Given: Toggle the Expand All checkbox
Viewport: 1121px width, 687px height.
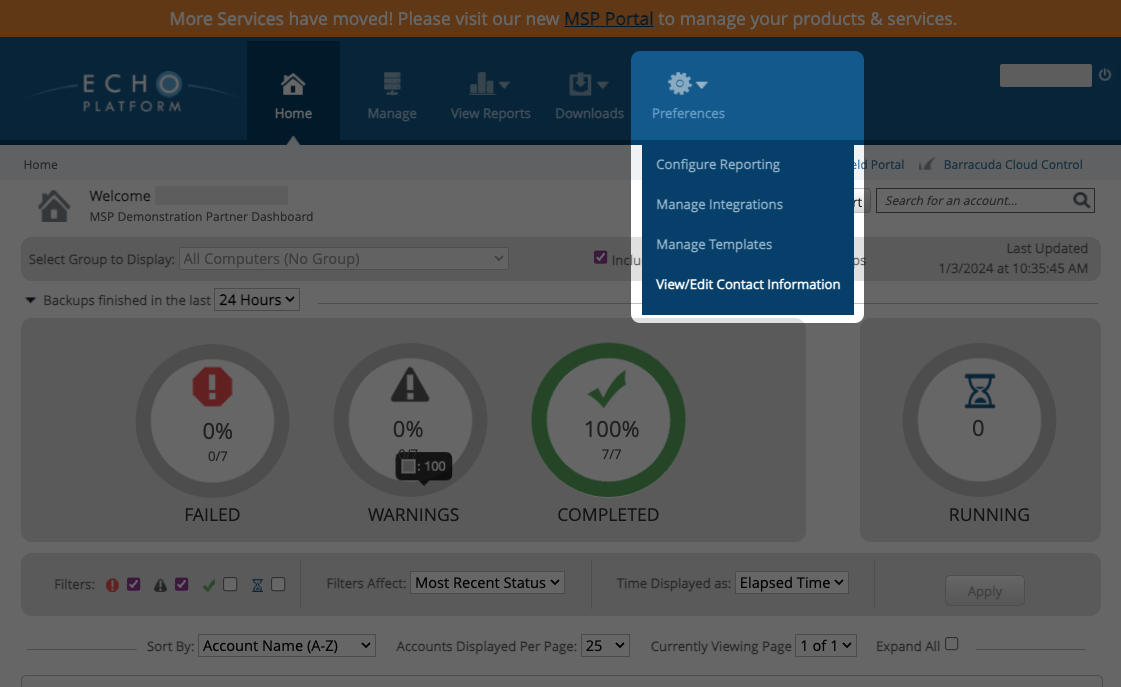Looking at the screenshot, I should click(951, 643).
